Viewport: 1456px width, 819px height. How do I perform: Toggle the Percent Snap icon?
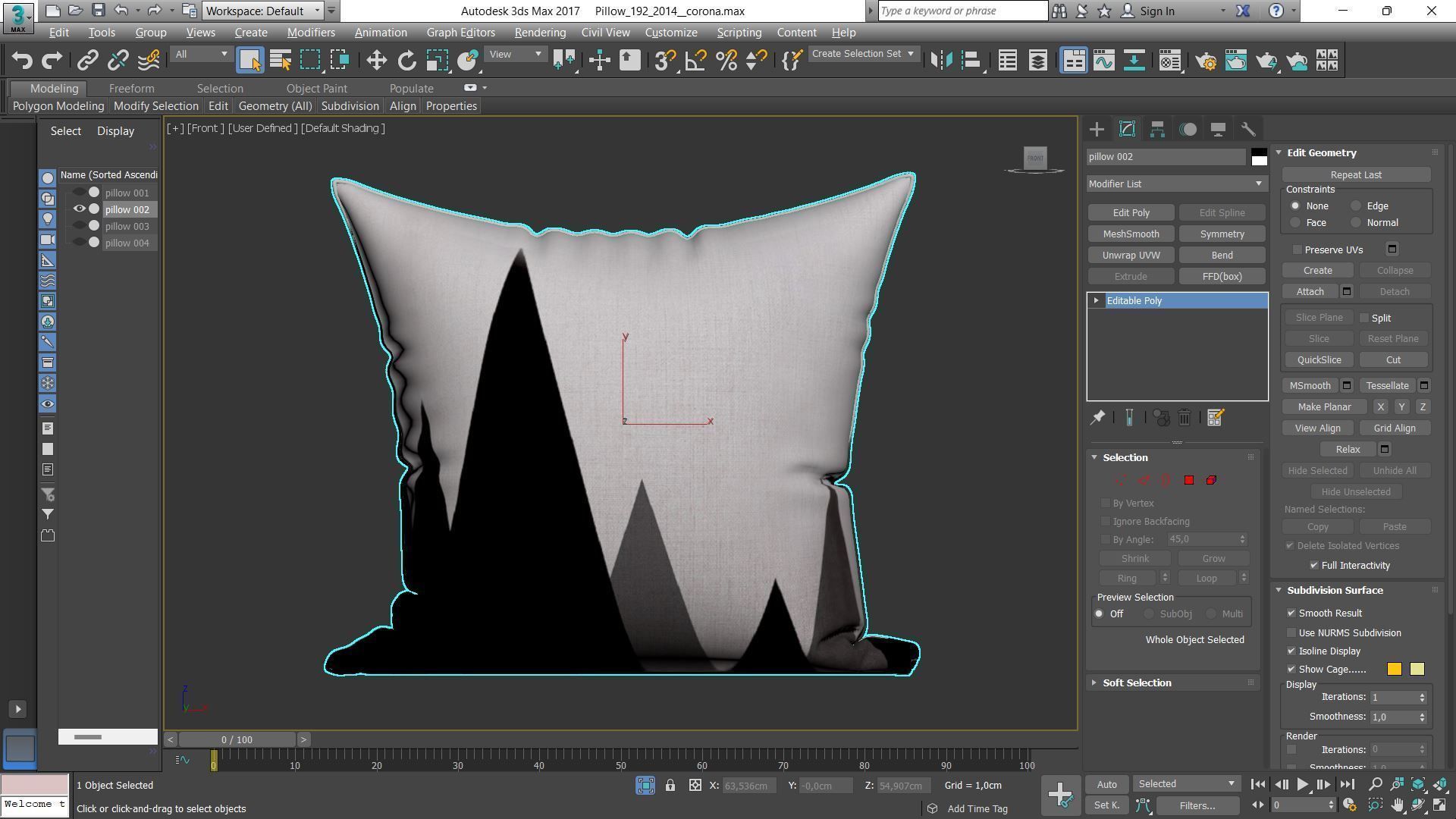click(x=726, y=61)
